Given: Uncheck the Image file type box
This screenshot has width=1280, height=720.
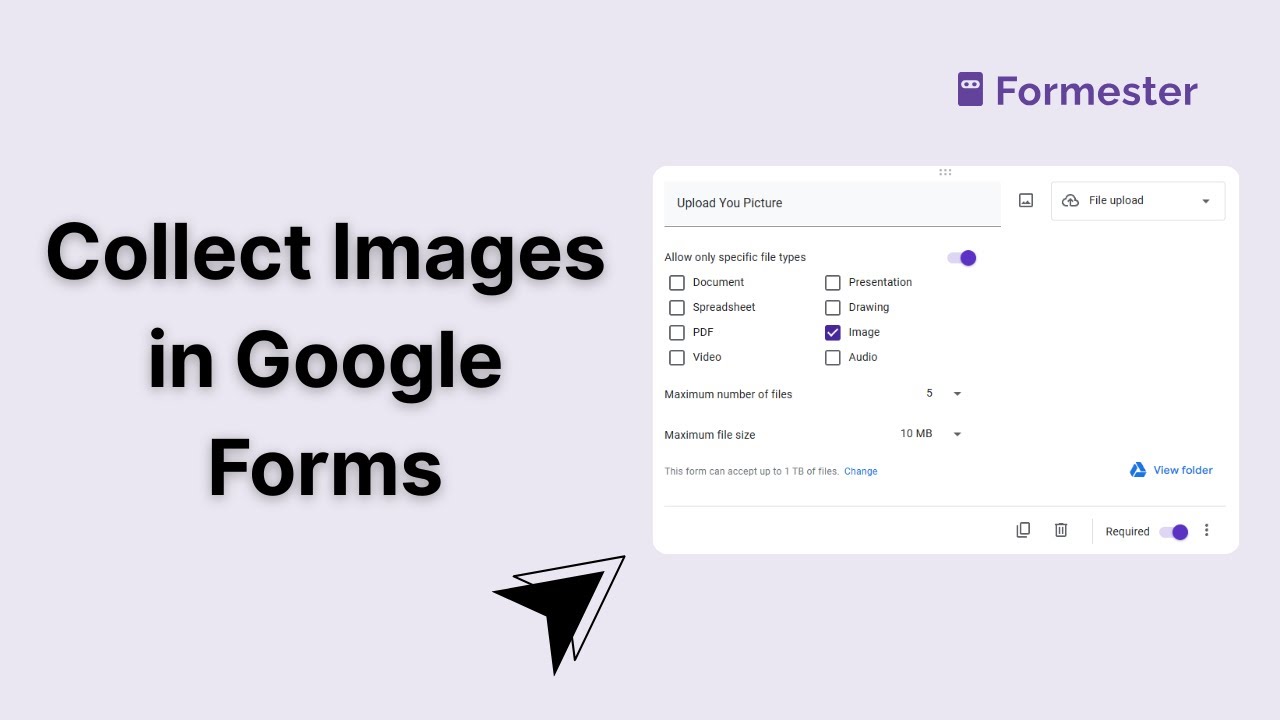Looking at the screenshot, I should pos(833,333).
